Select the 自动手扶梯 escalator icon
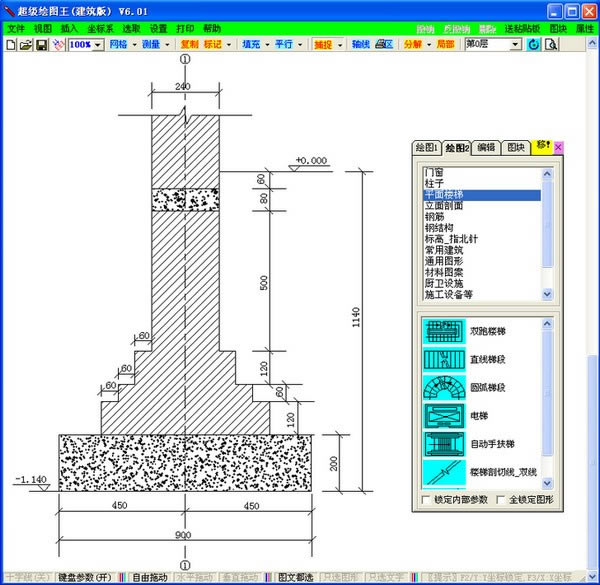Viewport: 600px width, 585px height. (x=443, y=442)
